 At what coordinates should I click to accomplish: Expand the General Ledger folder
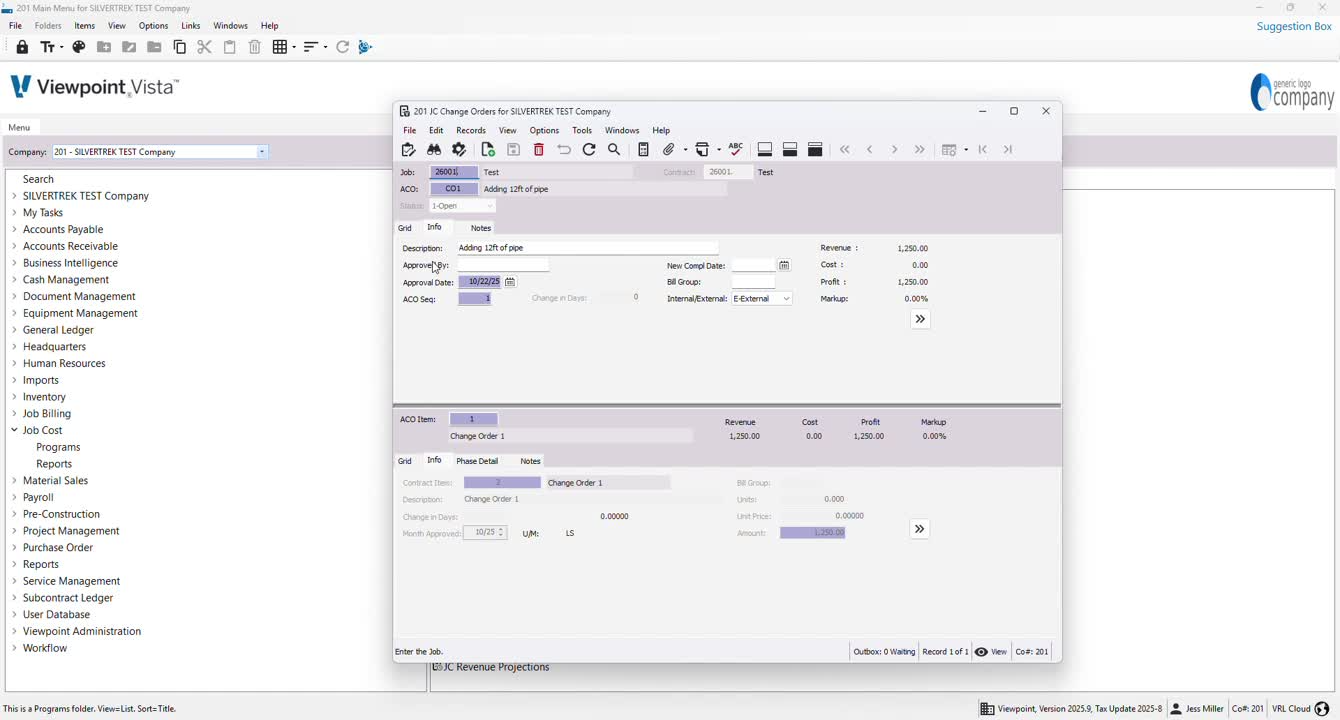tap(14, 330)
